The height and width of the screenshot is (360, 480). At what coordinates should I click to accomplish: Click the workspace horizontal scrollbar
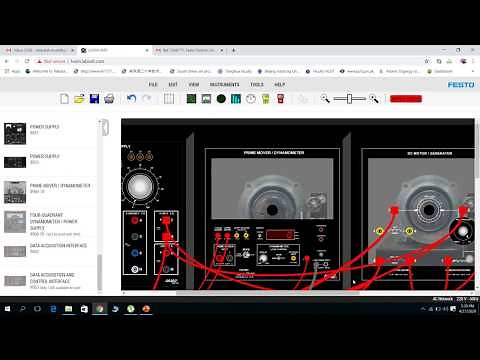tap(268, 293)
